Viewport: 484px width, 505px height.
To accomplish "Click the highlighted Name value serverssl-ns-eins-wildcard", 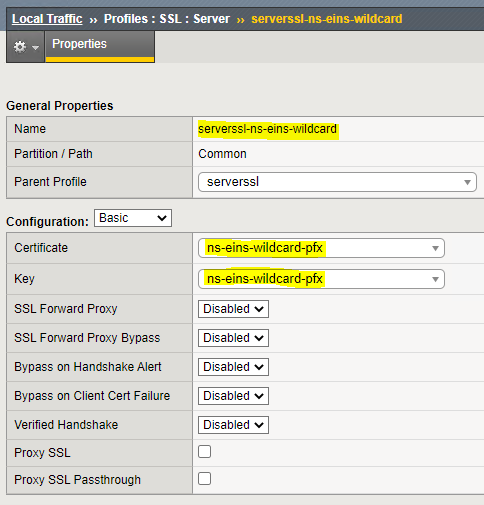I will tap(267, 129).
